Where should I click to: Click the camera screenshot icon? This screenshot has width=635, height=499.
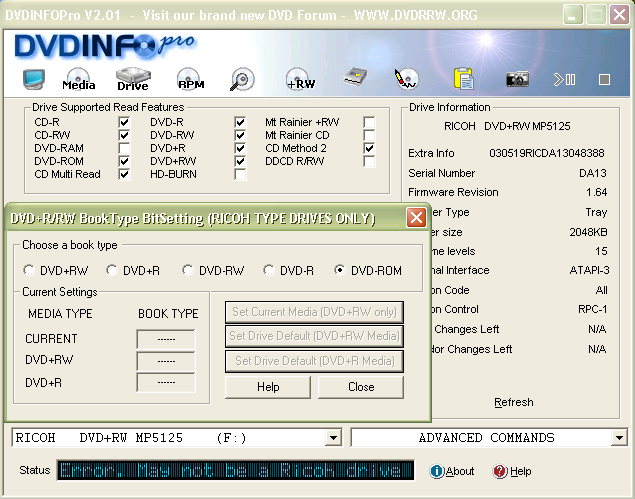point(517,79)
